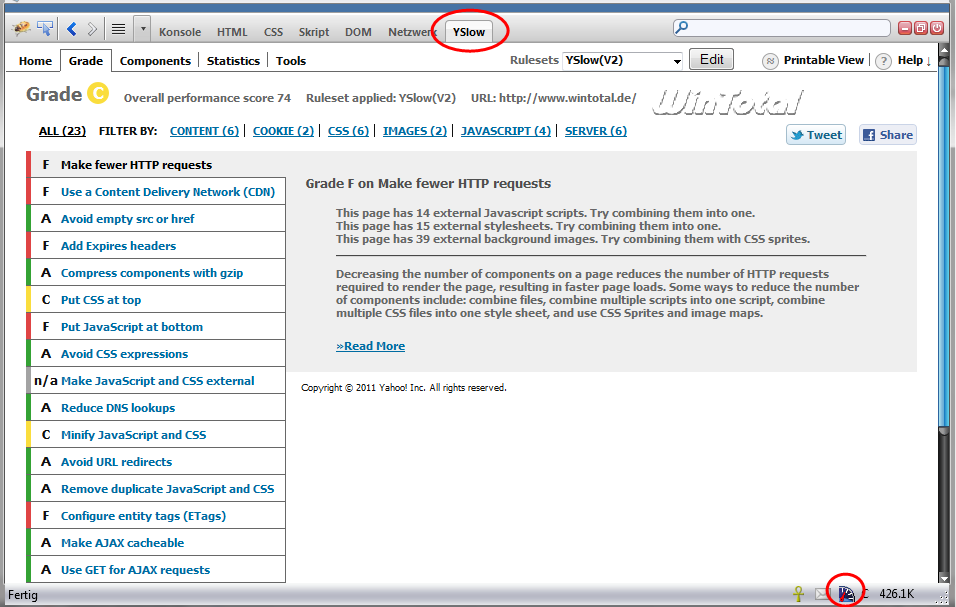956x607 pixels.
Task: Select Avoid URL redirects rule
Action: tap(156, 462)
